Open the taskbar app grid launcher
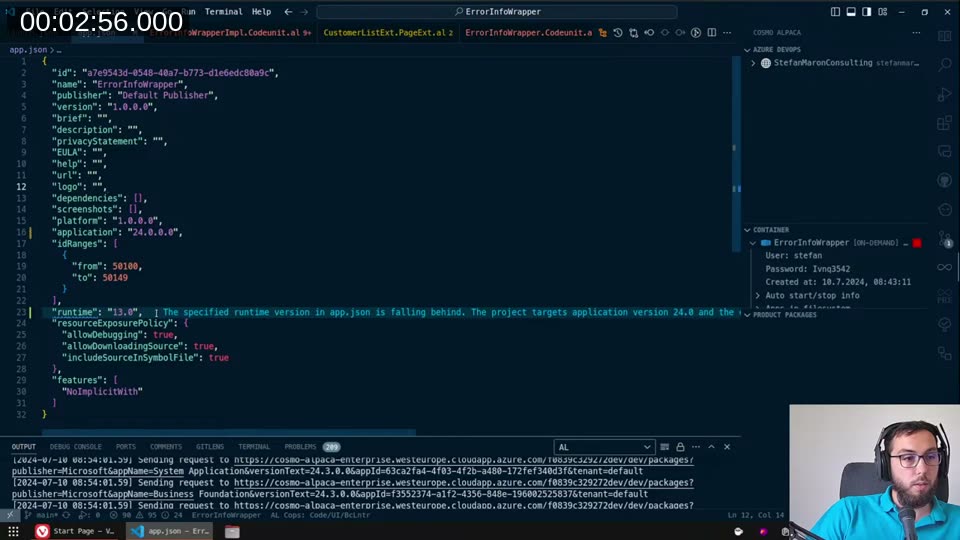 pos(13,531)
